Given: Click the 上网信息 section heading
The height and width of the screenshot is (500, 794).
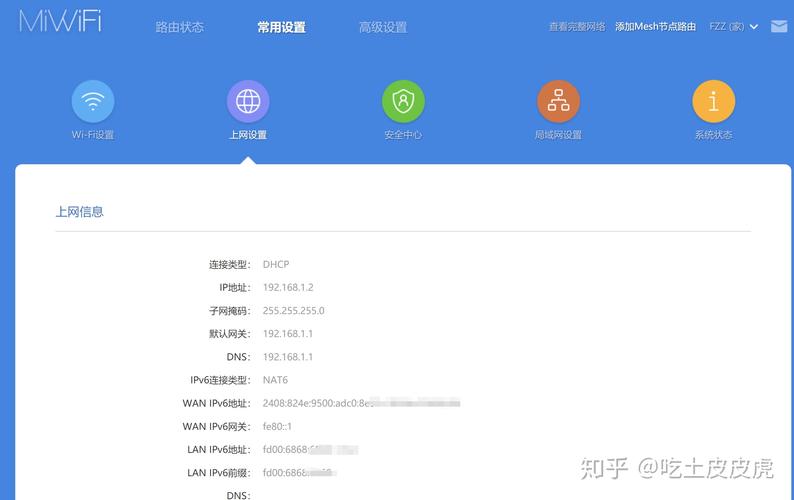Looking at the screenshot, I should tap(80, 212).
